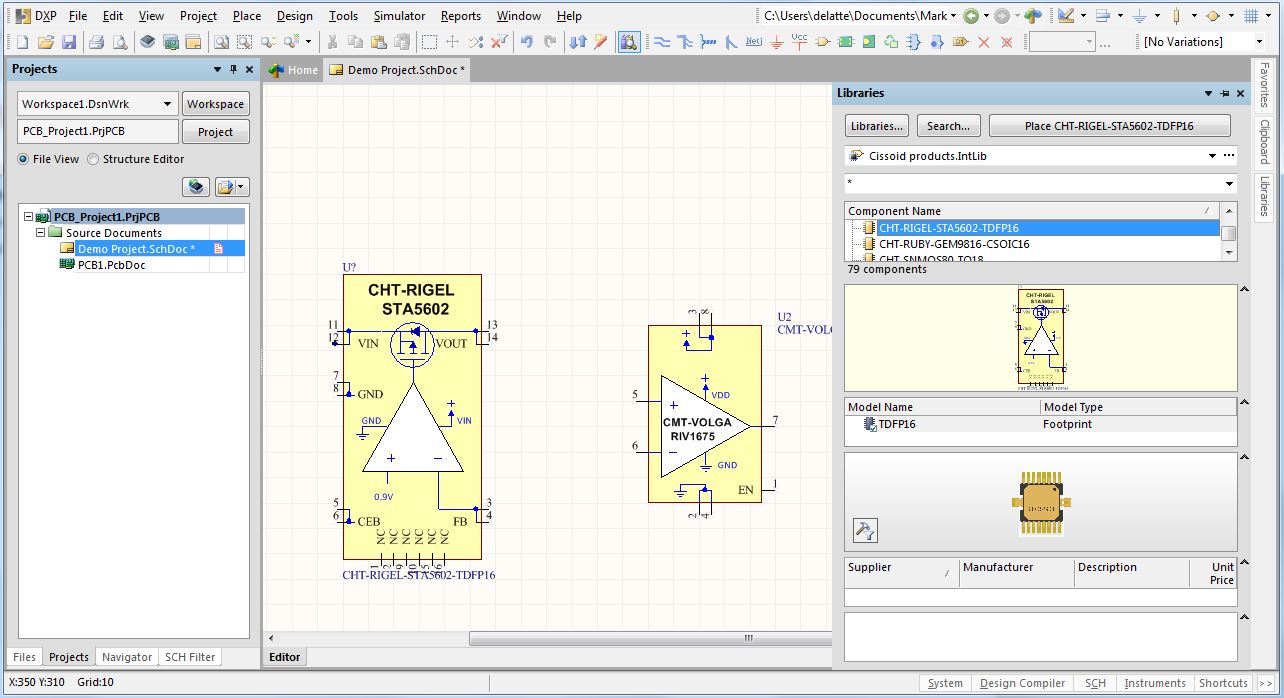Open the Clipboard side panel tab

tap(1265, 142)
